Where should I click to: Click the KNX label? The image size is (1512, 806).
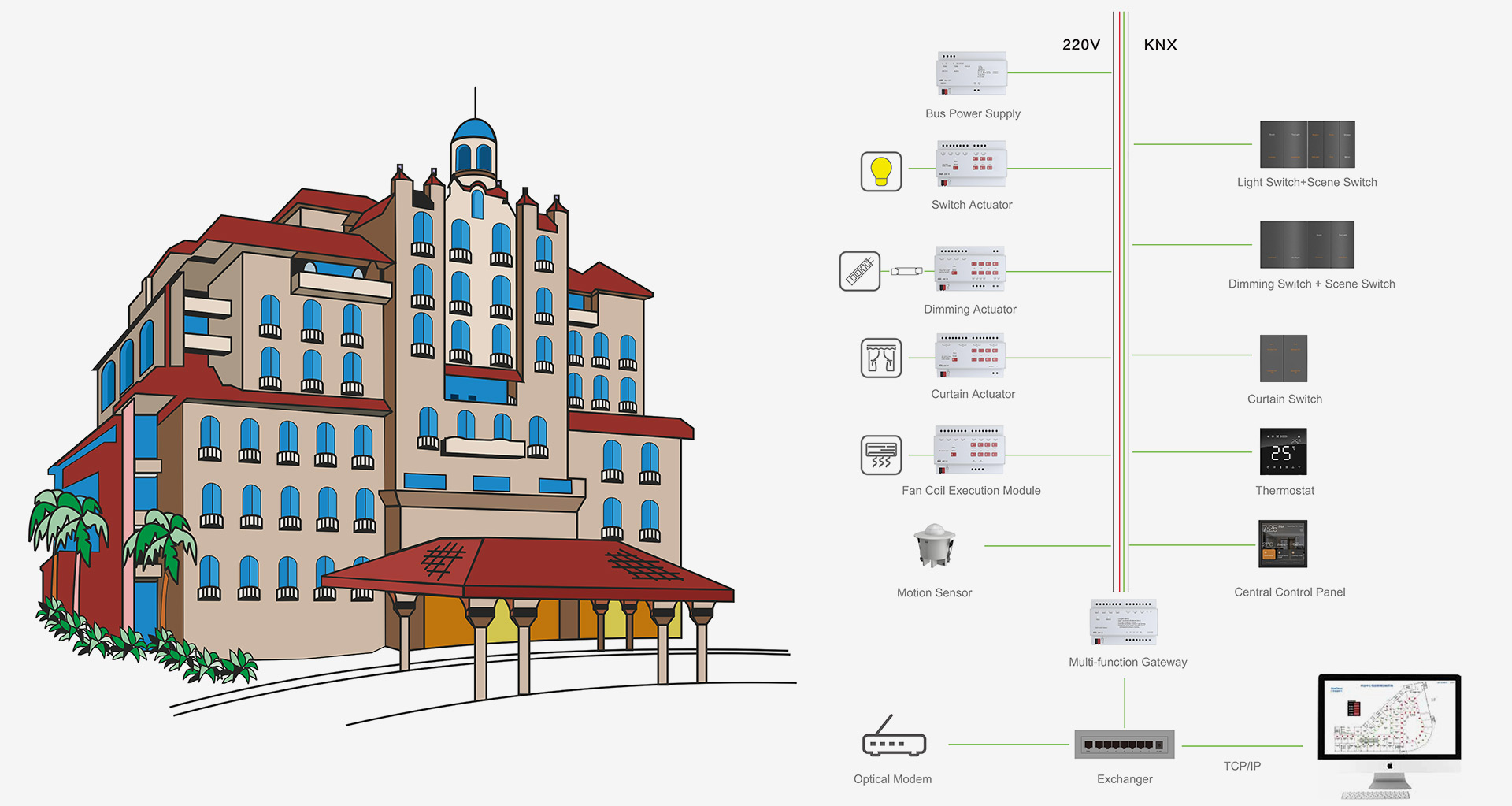click(x=1160, y=45)
